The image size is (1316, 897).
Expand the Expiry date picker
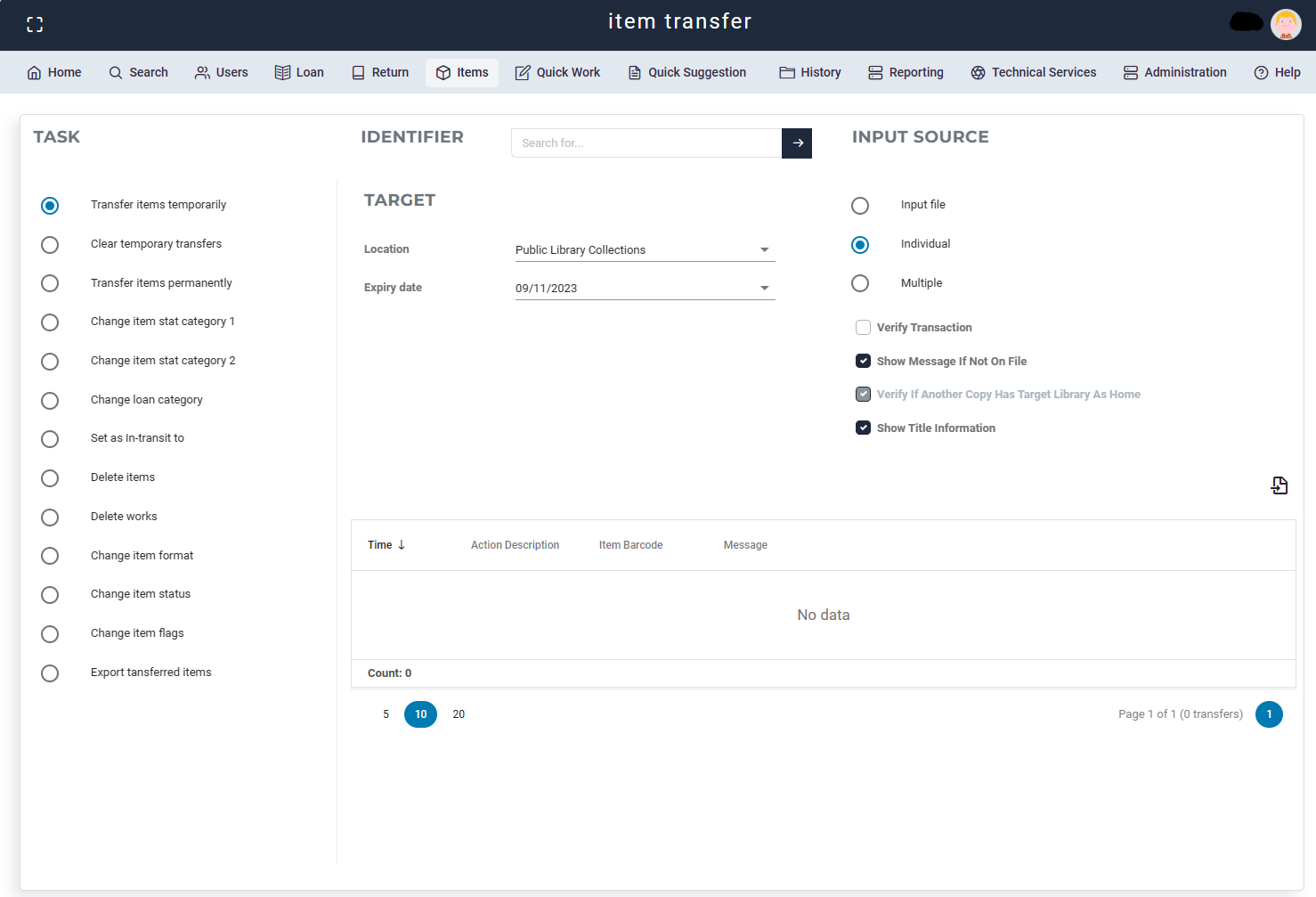[x=764, y=288]
